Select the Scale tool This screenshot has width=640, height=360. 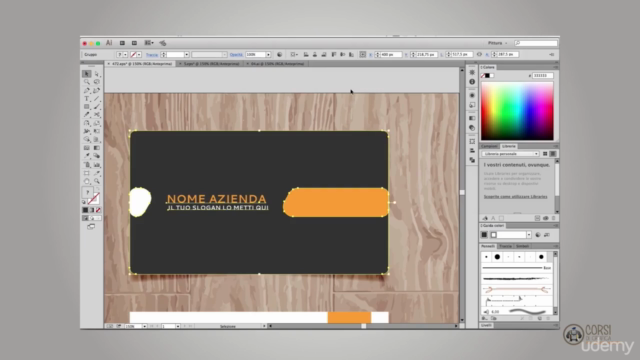click(x=97, y=123)
